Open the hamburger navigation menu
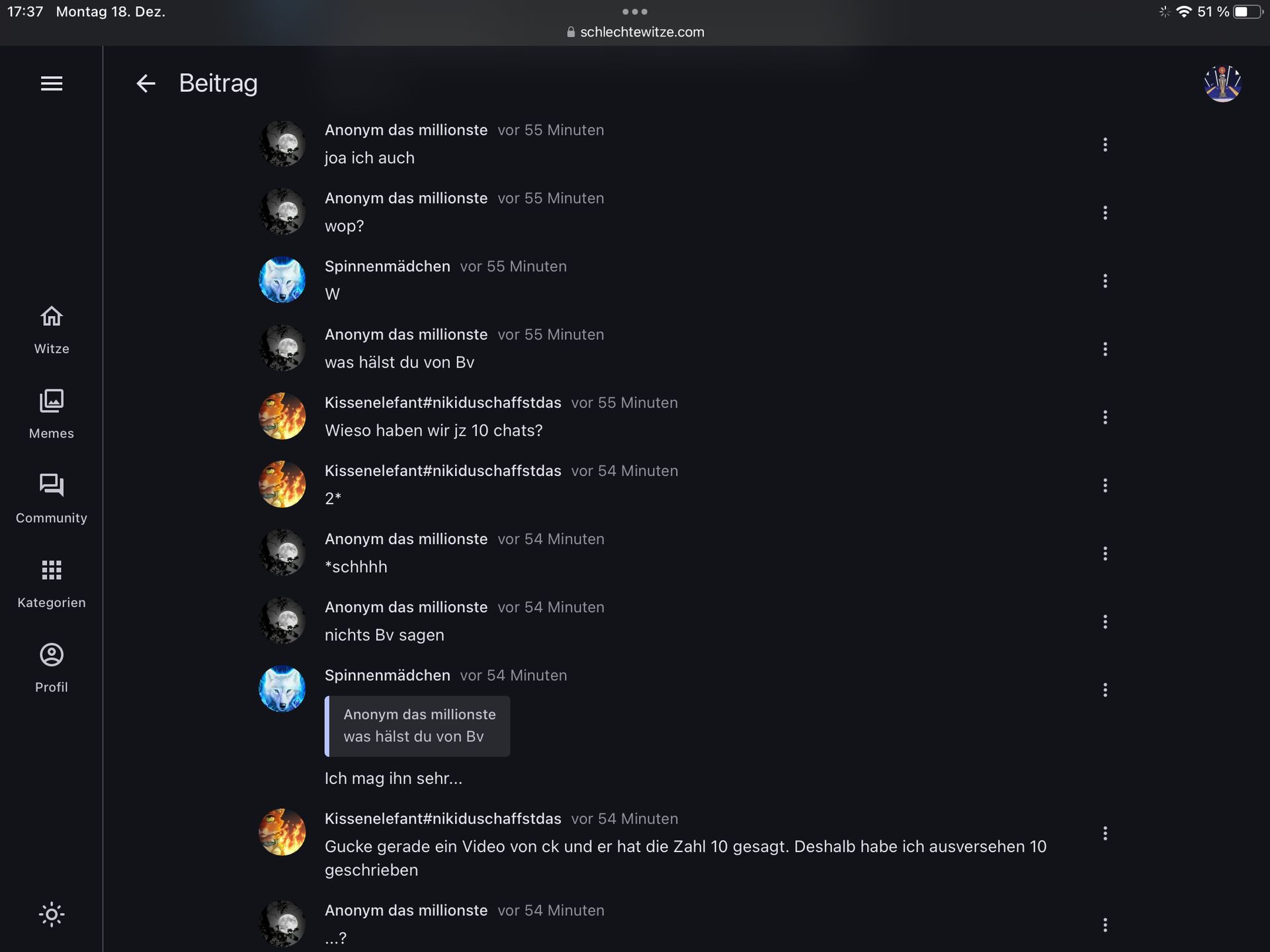Viewport: 1270px width, 952px height. (52, 83)
